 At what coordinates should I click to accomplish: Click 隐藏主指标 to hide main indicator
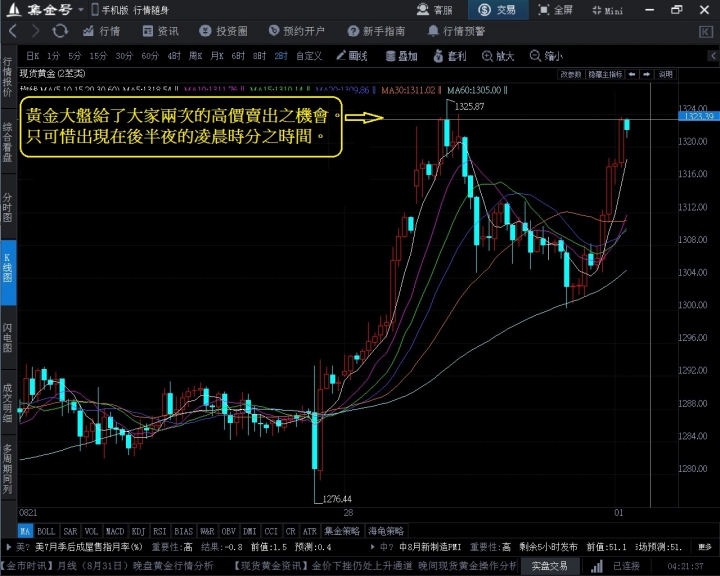(605, 74)
